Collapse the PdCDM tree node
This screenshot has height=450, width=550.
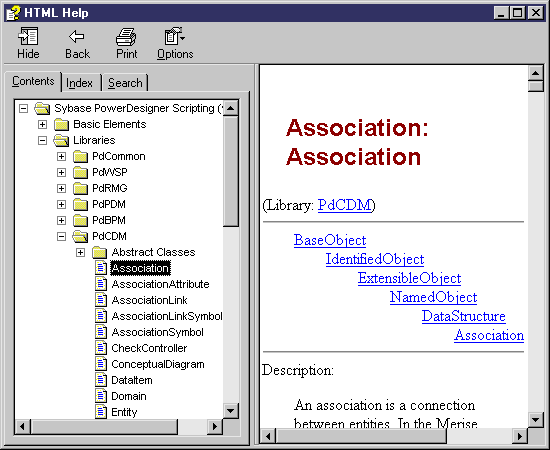coord(61,236)
